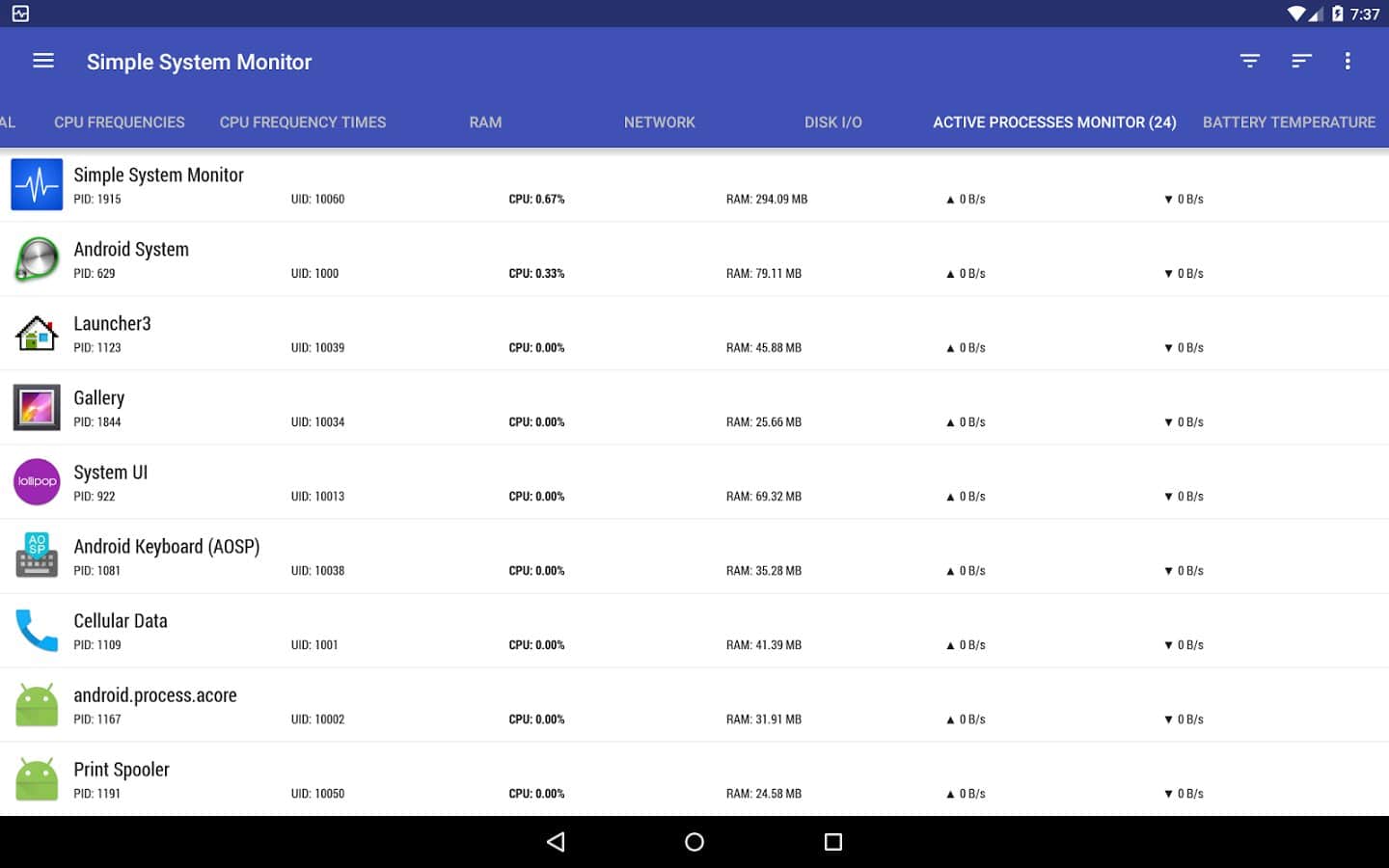Select the Print Spooler process name
1389x868 pixels.
[x=122, y=770]
